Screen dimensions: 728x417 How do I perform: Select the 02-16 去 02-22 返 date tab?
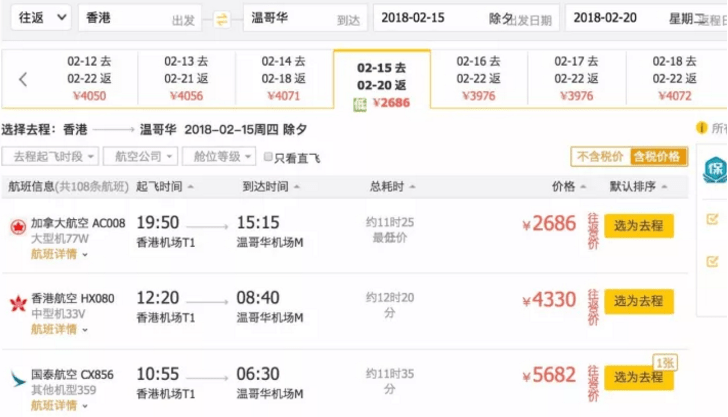(479, 78)
